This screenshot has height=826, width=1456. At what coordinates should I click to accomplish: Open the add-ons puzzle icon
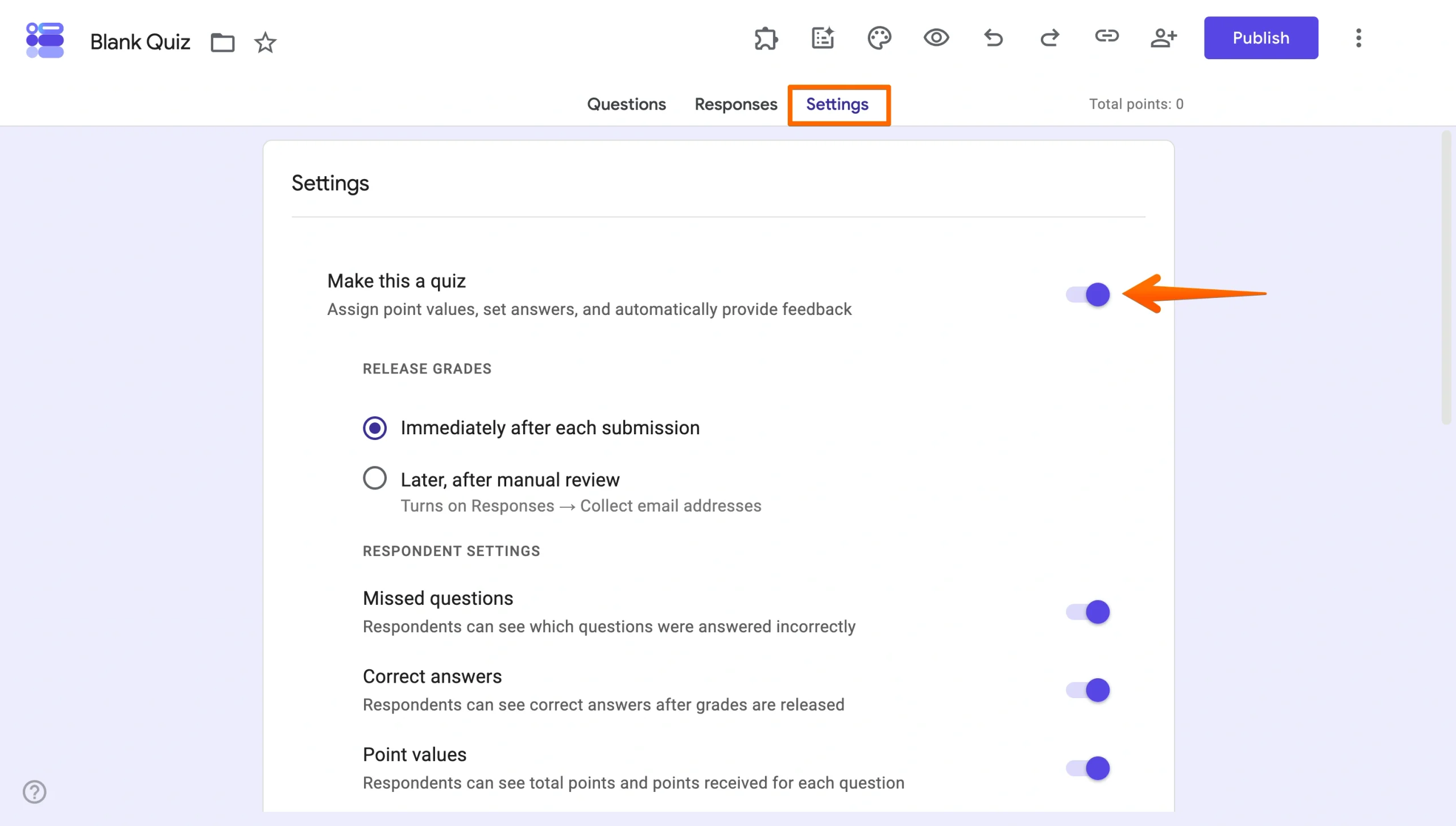[766, 38]
